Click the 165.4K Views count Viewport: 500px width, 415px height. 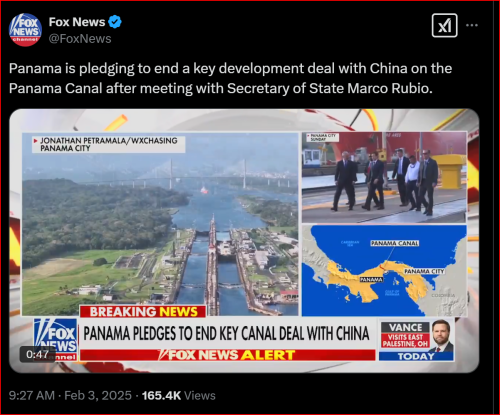click(x=179, y=396)
